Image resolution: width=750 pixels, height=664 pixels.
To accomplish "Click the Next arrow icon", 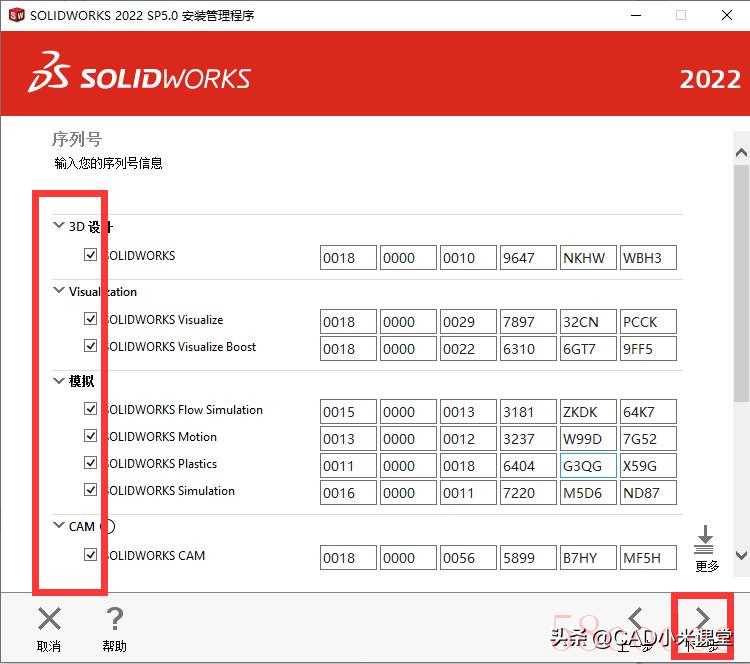I will 703,619.
